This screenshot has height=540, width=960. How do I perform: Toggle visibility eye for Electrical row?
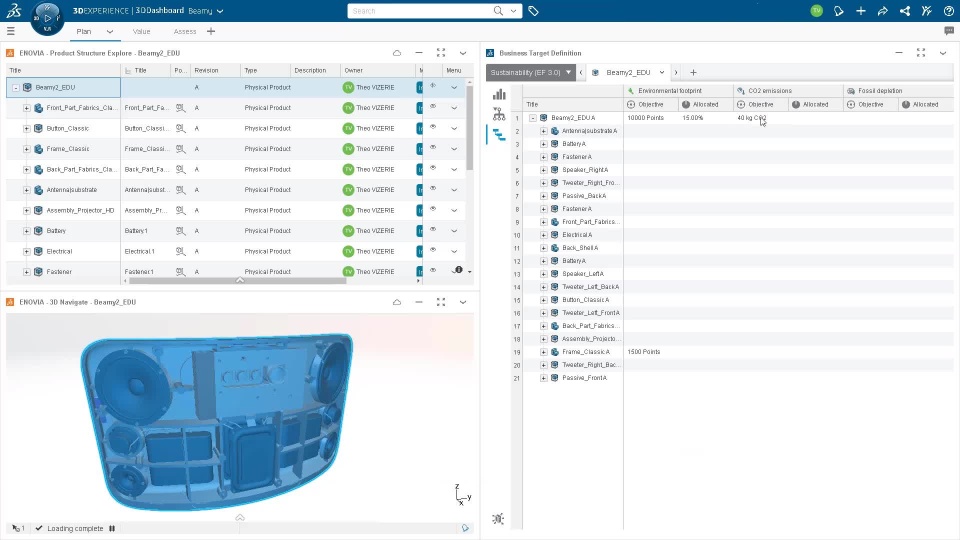coord(433,250)
